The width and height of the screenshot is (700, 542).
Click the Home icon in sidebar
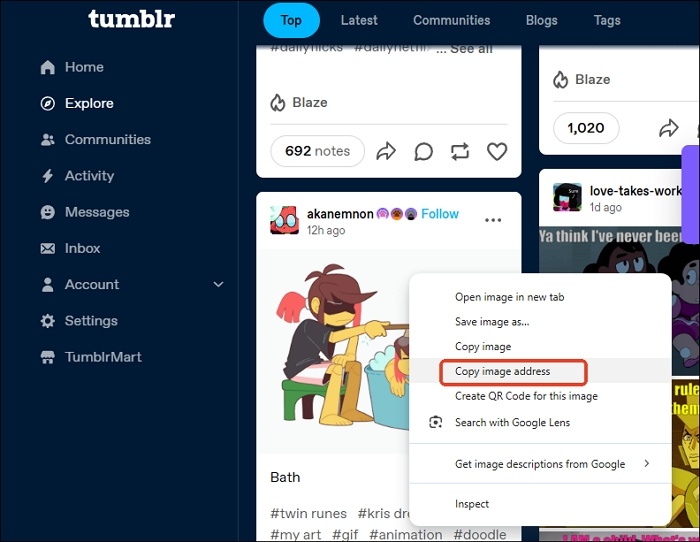click(47, 67)
